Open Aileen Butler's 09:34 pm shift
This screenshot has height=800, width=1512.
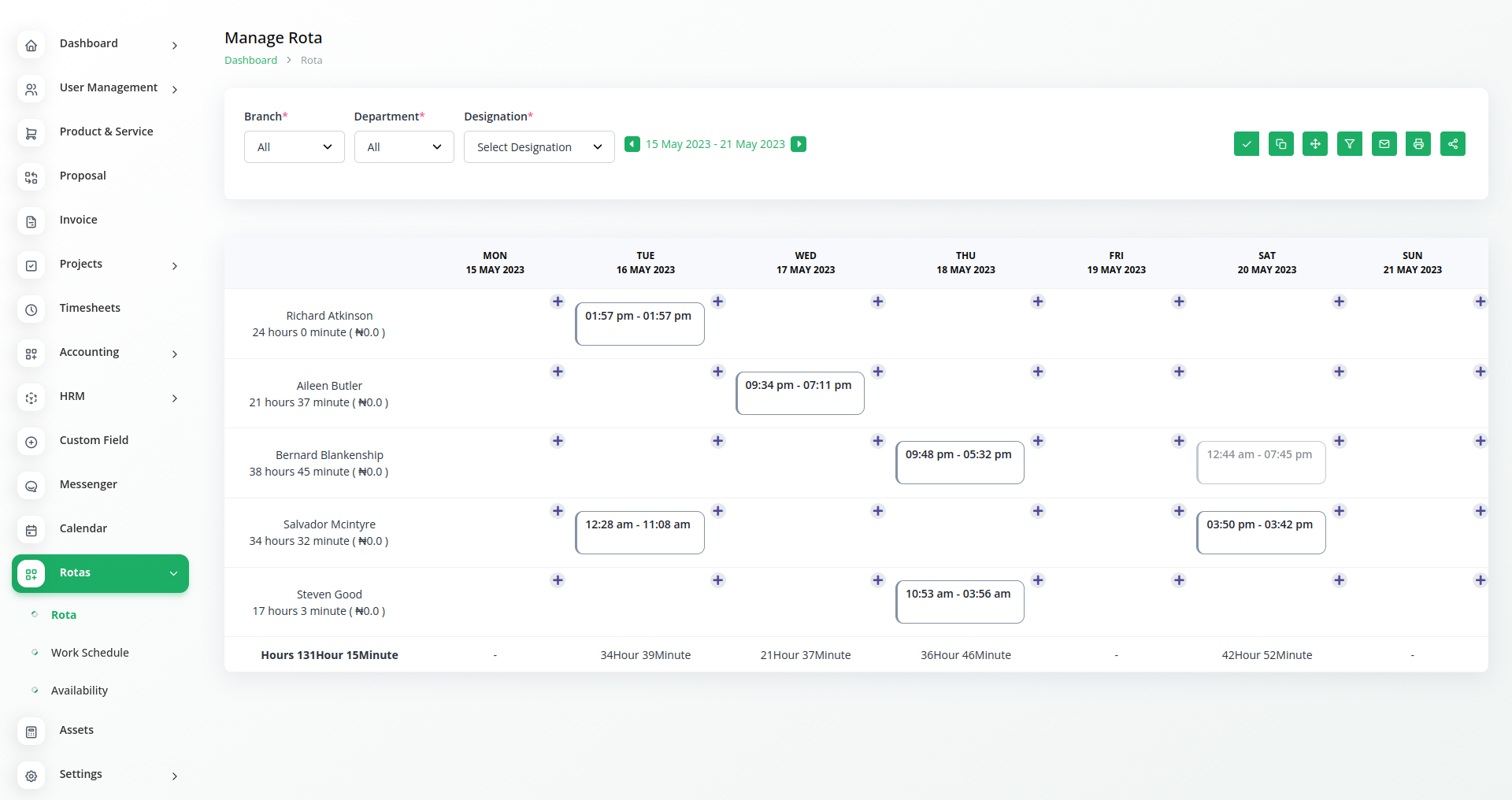click(799, 393)
